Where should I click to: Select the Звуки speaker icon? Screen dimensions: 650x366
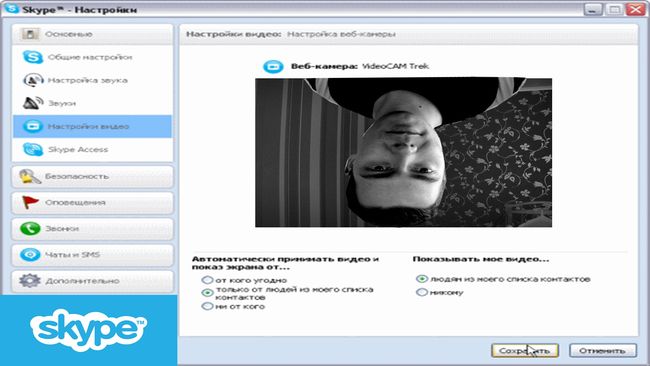click(x=33, y=103)
